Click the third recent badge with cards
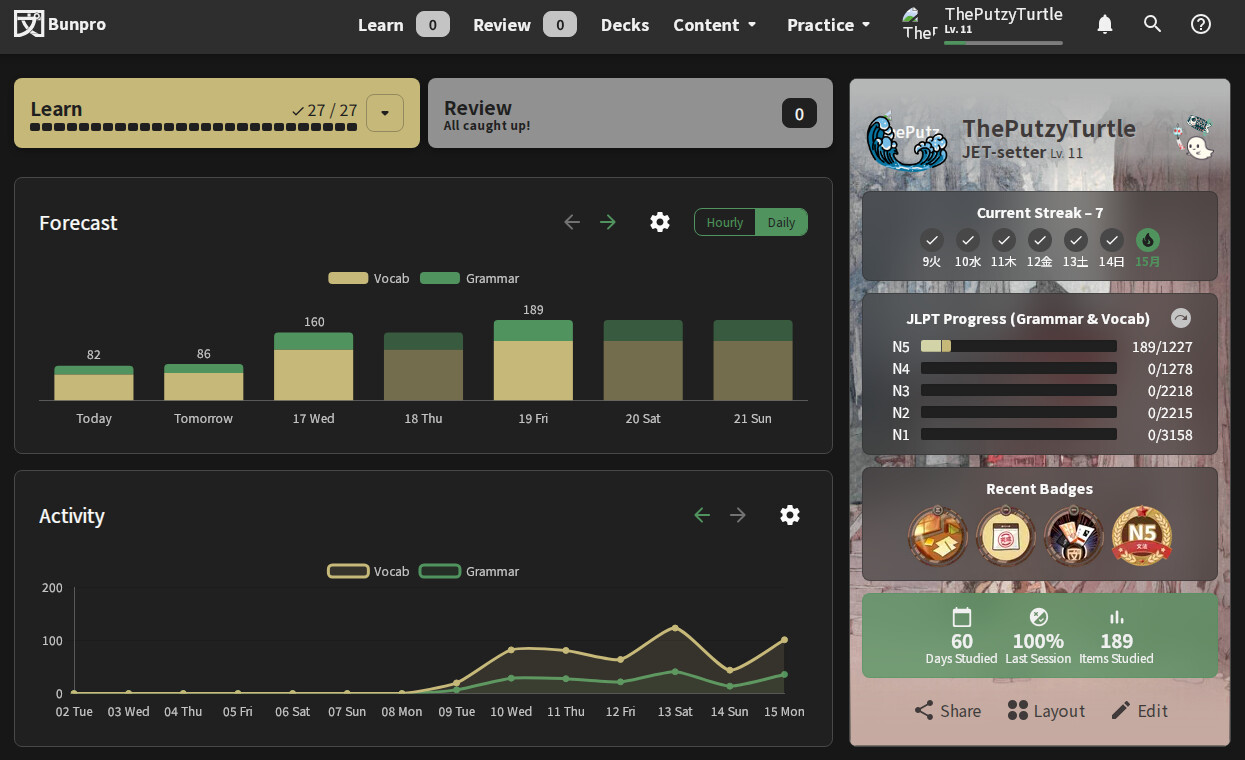The width and height of the screenshot is (1245, 760). pos(1074,536)
